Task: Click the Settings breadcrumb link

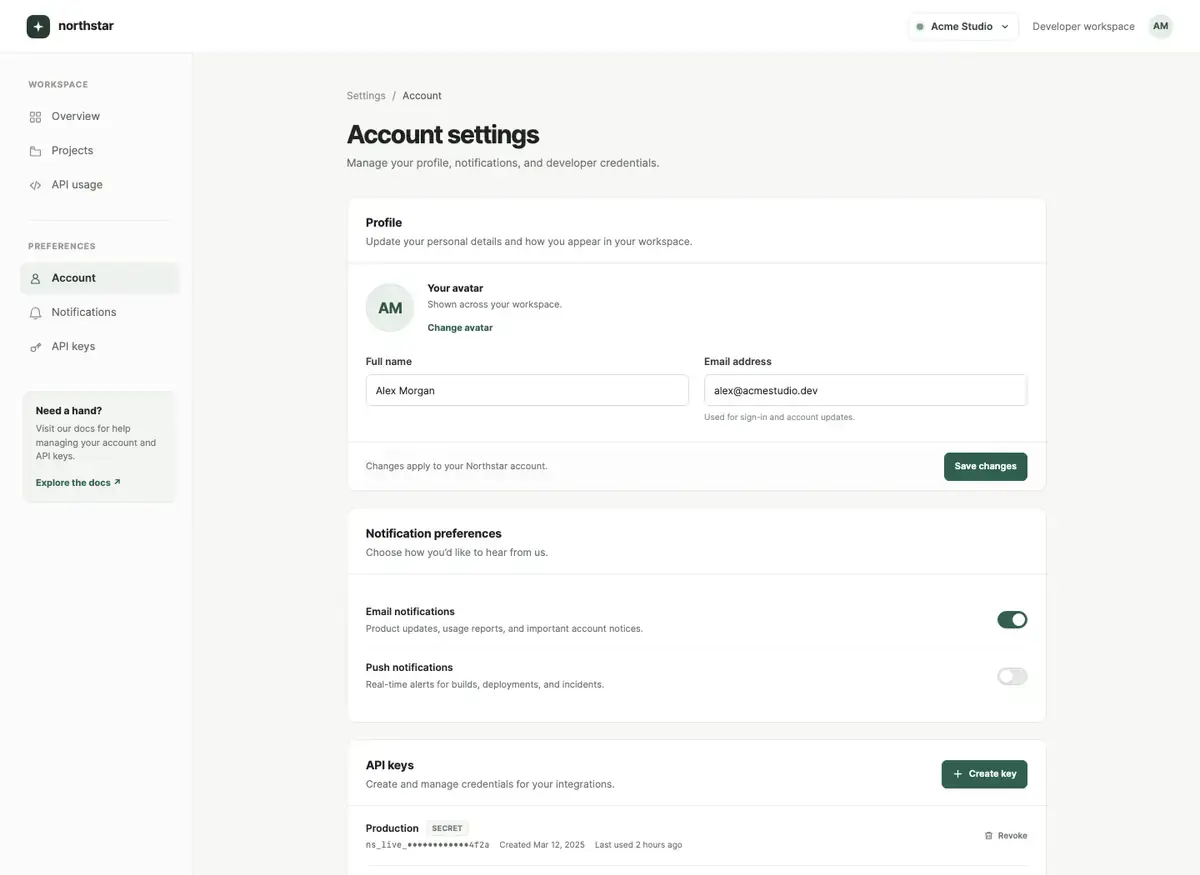Action: pos(366,96)
